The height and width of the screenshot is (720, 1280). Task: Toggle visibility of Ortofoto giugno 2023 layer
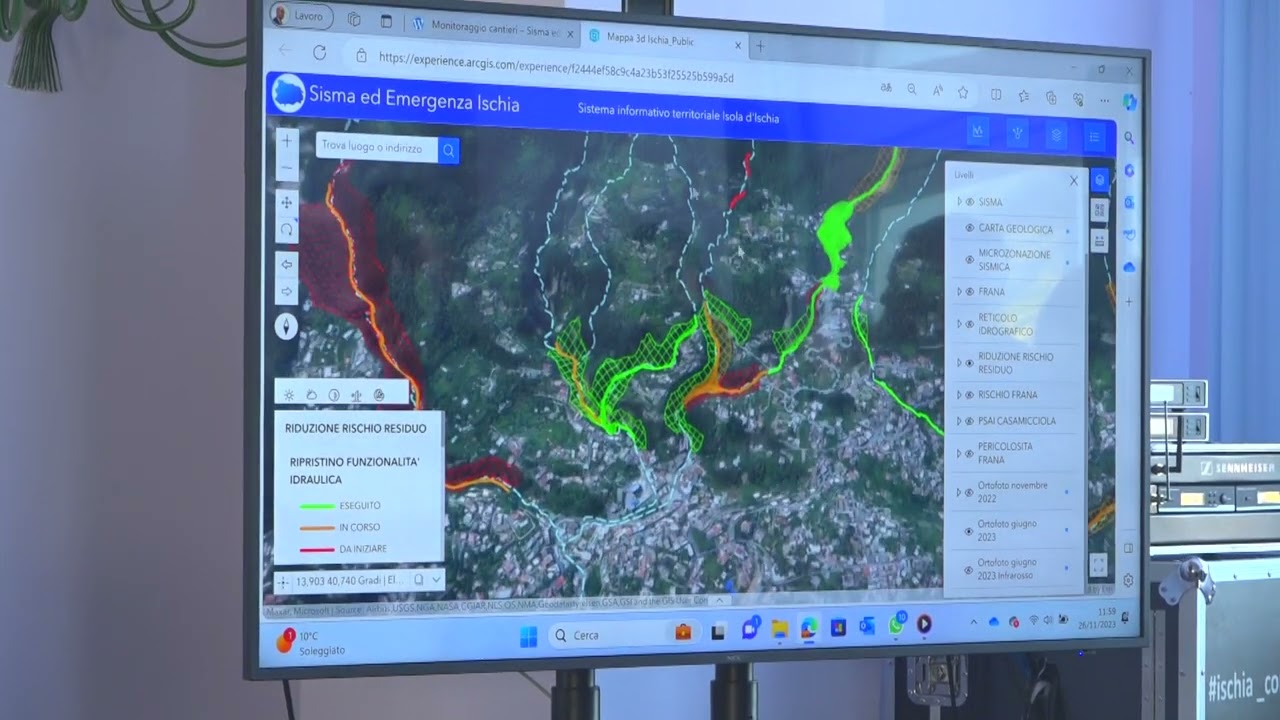[x=969, y=531]
